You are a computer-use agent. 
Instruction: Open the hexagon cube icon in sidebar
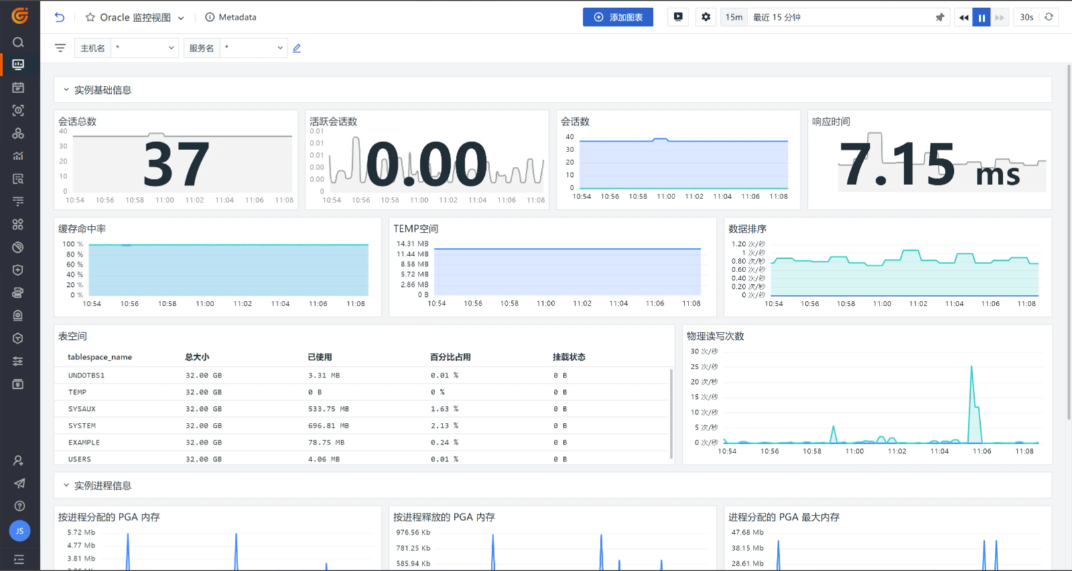click(18, 338)
